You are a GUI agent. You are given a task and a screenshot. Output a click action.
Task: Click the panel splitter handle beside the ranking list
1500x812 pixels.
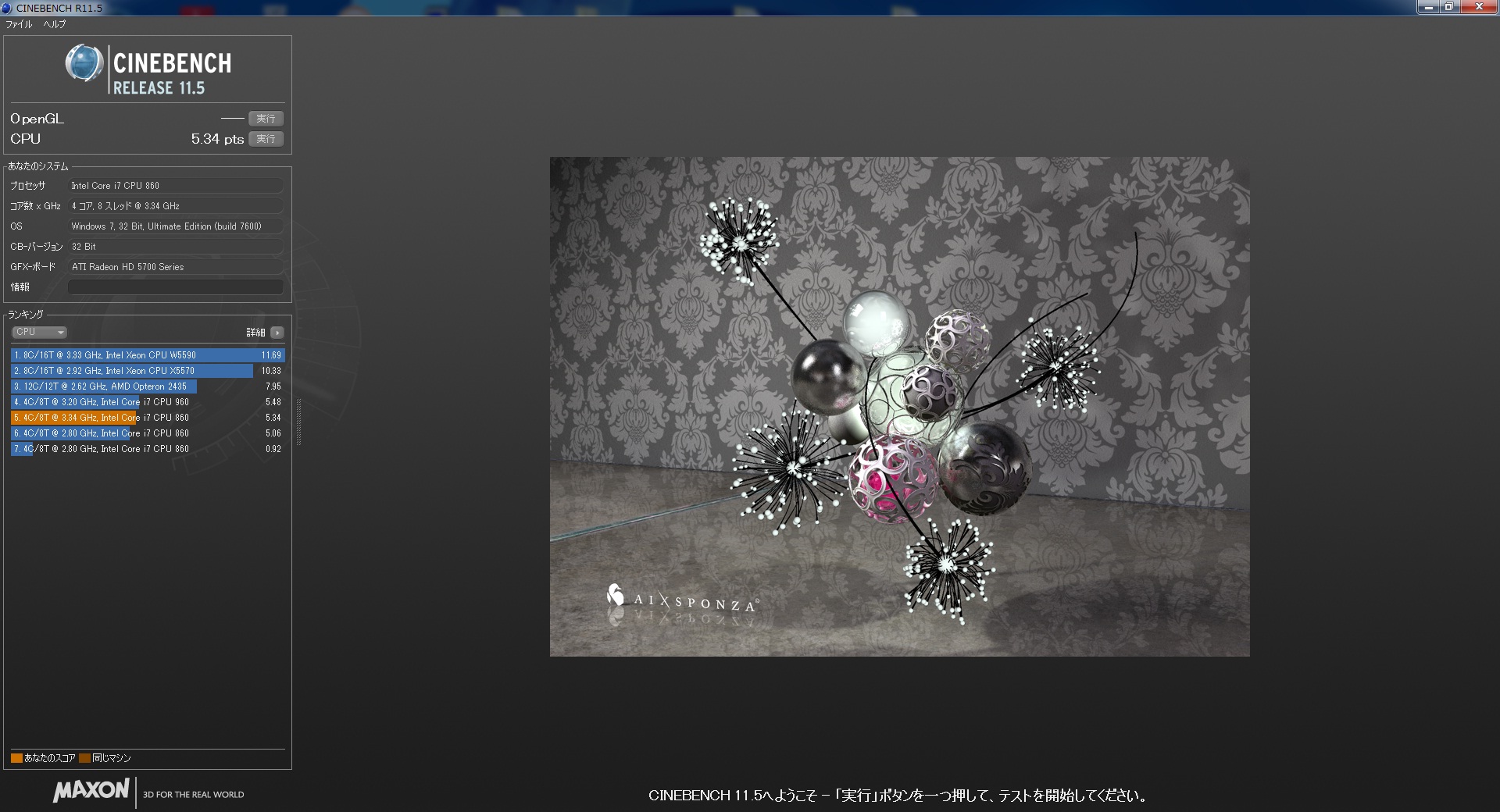coord(298,422)
